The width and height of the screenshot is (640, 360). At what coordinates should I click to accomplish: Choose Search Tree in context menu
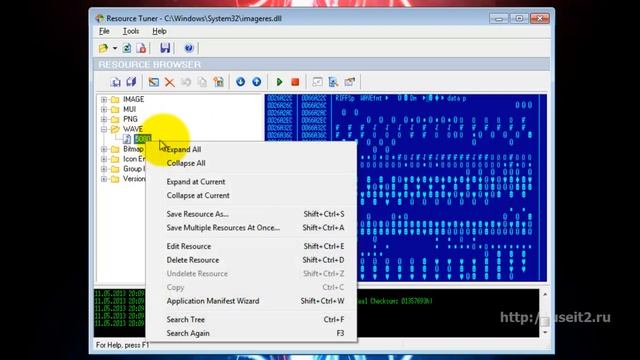[251, 320]
